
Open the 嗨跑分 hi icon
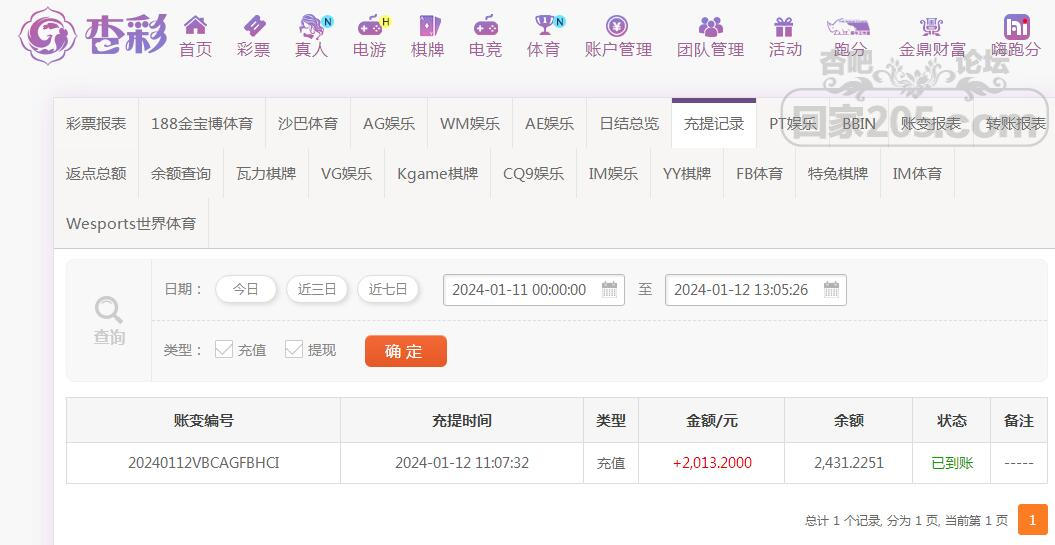(1017, 26)
